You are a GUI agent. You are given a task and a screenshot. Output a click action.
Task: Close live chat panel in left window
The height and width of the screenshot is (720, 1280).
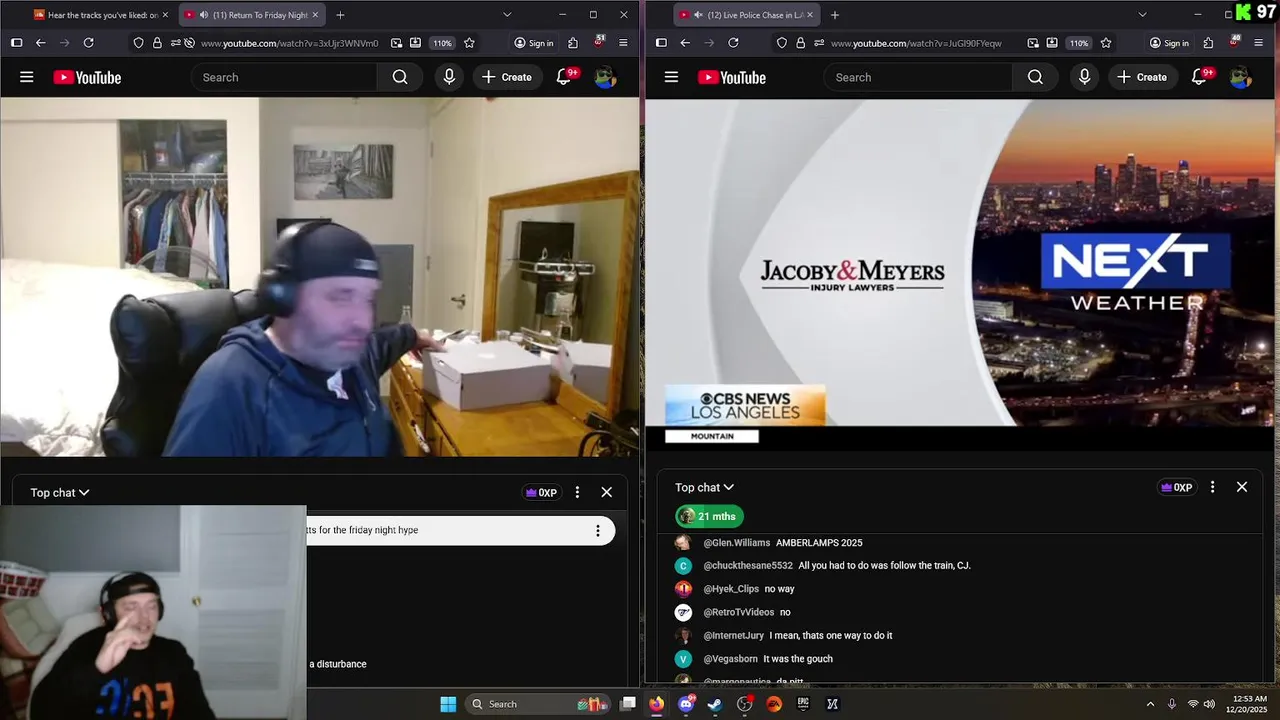tap(606, 492)
